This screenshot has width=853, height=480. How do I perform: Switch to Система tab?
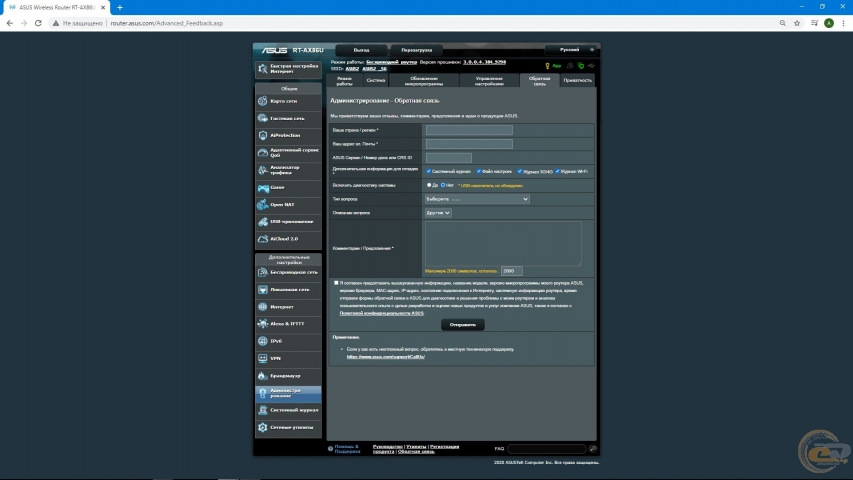click(375, 81)
